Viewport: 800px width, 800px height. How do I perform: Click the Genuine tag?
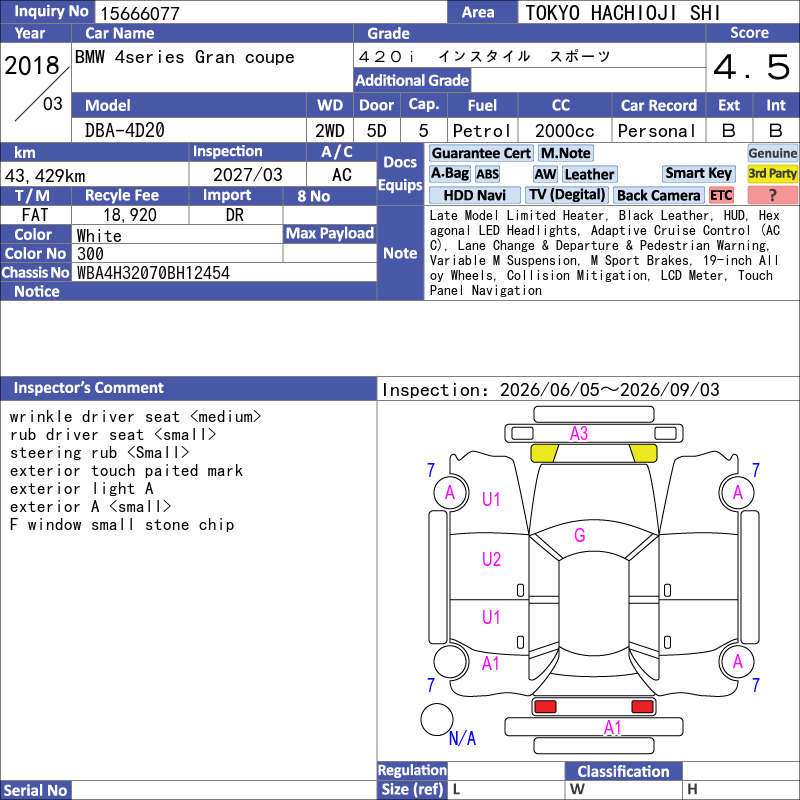coord(772,153)
